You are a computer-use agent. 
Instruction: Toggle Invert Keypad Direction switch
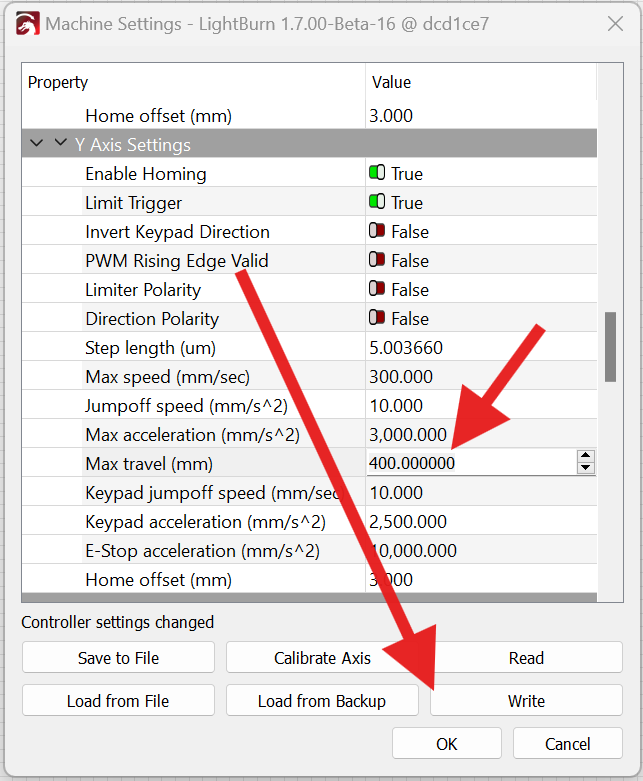pyautogui.click(x=377, y=231)
